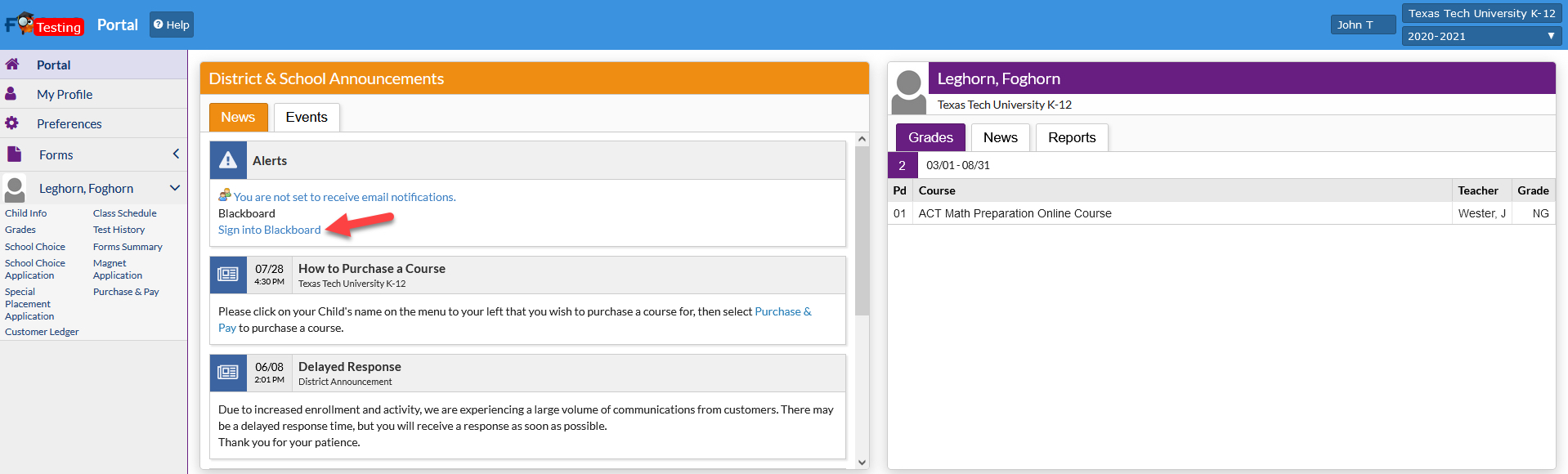This screenshot has width=1568, height=474.
Task: Click the email notification users icon
Action: (225, 195)
